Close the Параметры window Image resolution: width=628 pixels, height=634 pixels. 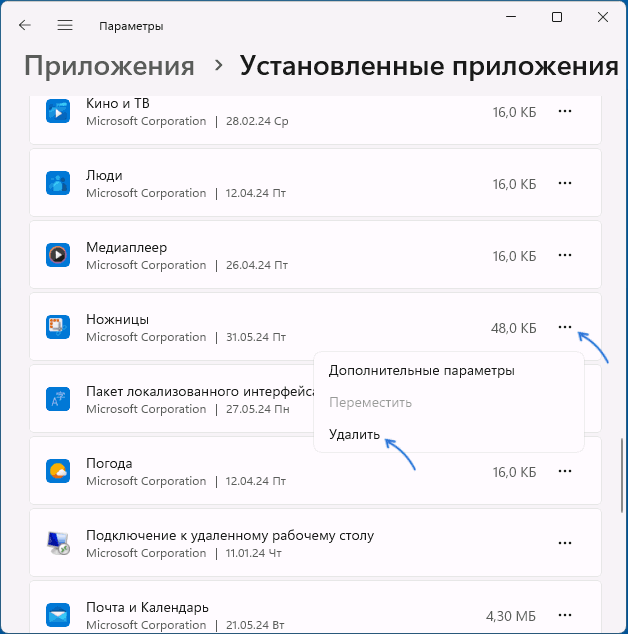click(603, 17)
